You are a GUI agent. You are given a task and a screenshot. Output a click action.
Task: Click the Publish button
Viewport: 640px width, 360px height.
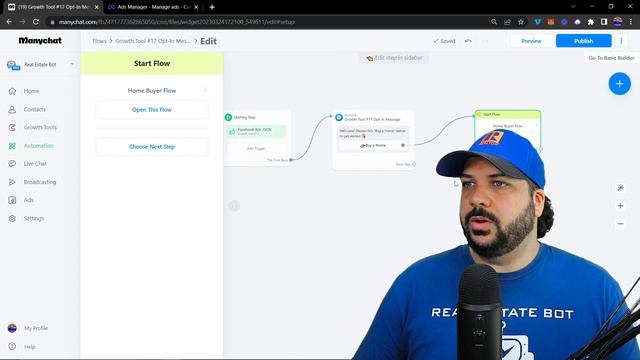pyautogui.click(x=583, y=41)
